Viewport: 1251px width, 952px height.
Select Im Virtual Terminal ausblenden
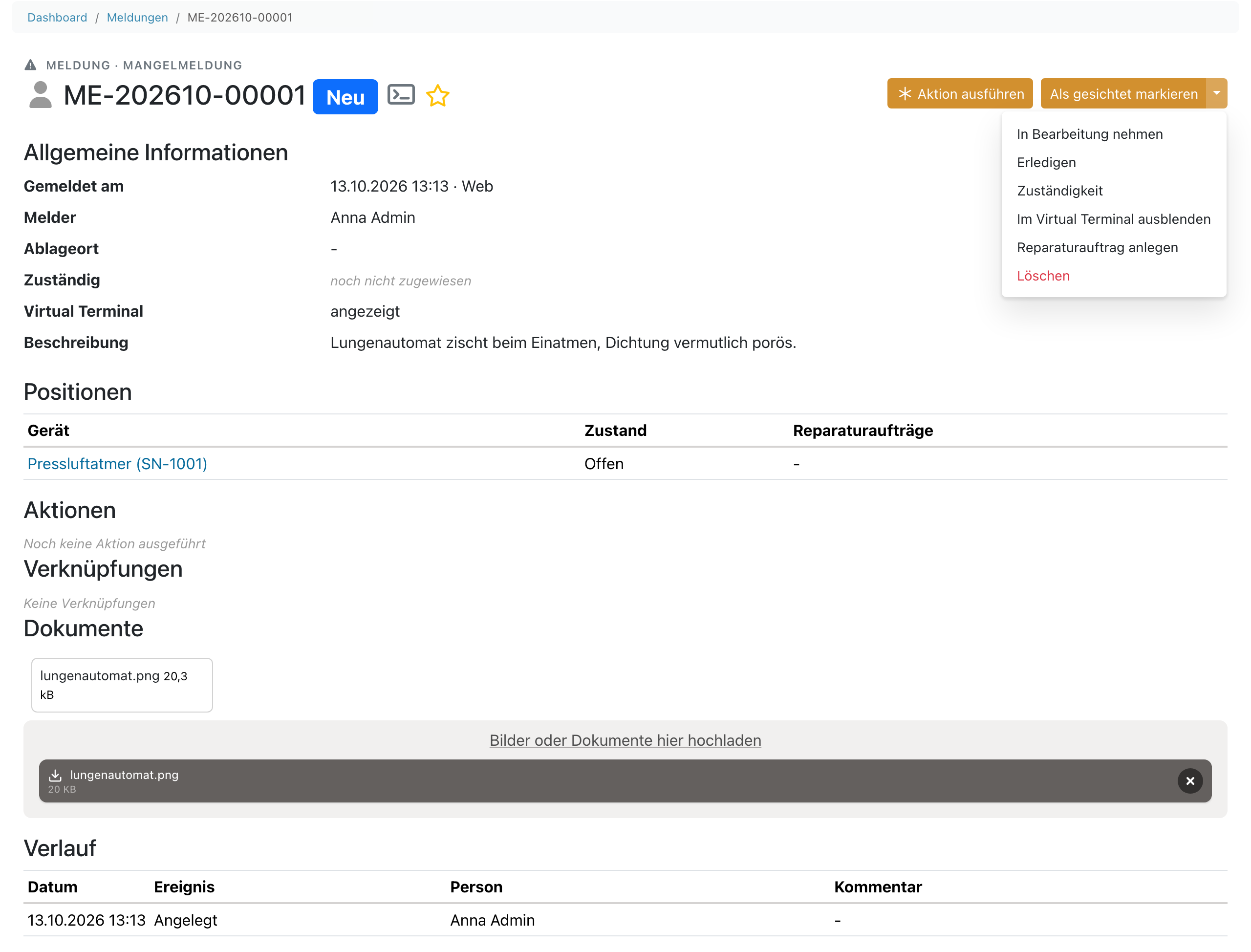(x=1113, y=219)
